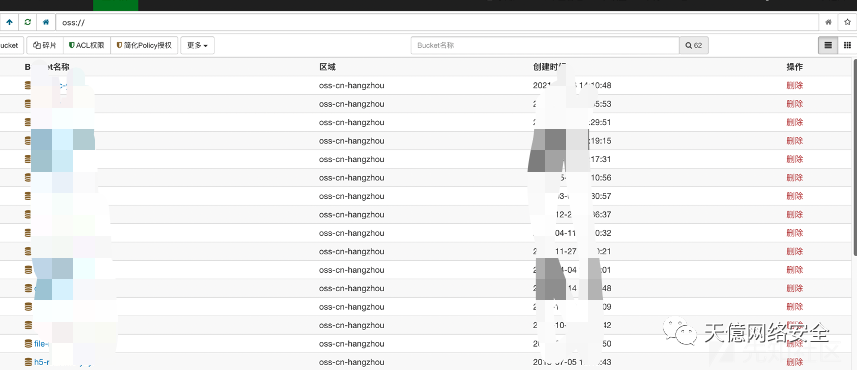Open 简化Policy授权 dialog
This screenshot has width=857, height=370.
point(144,45)
